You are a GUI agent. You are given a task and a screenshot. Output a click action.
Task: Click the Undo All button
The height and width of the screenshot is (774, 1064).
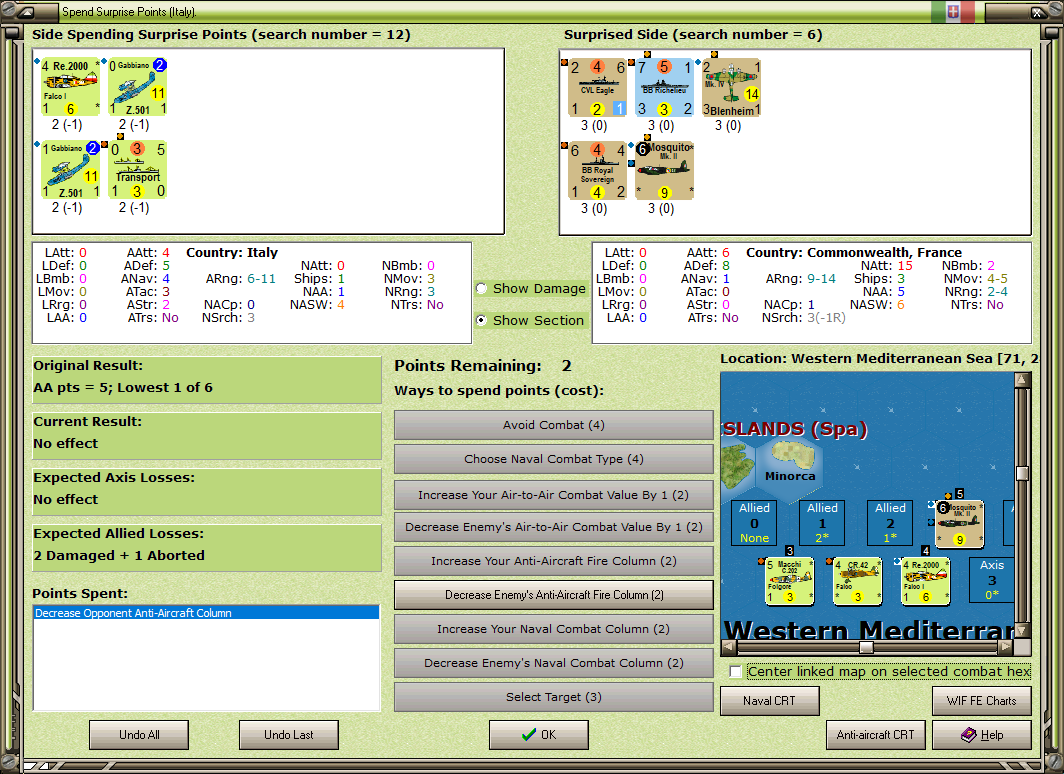coord(139,735)
